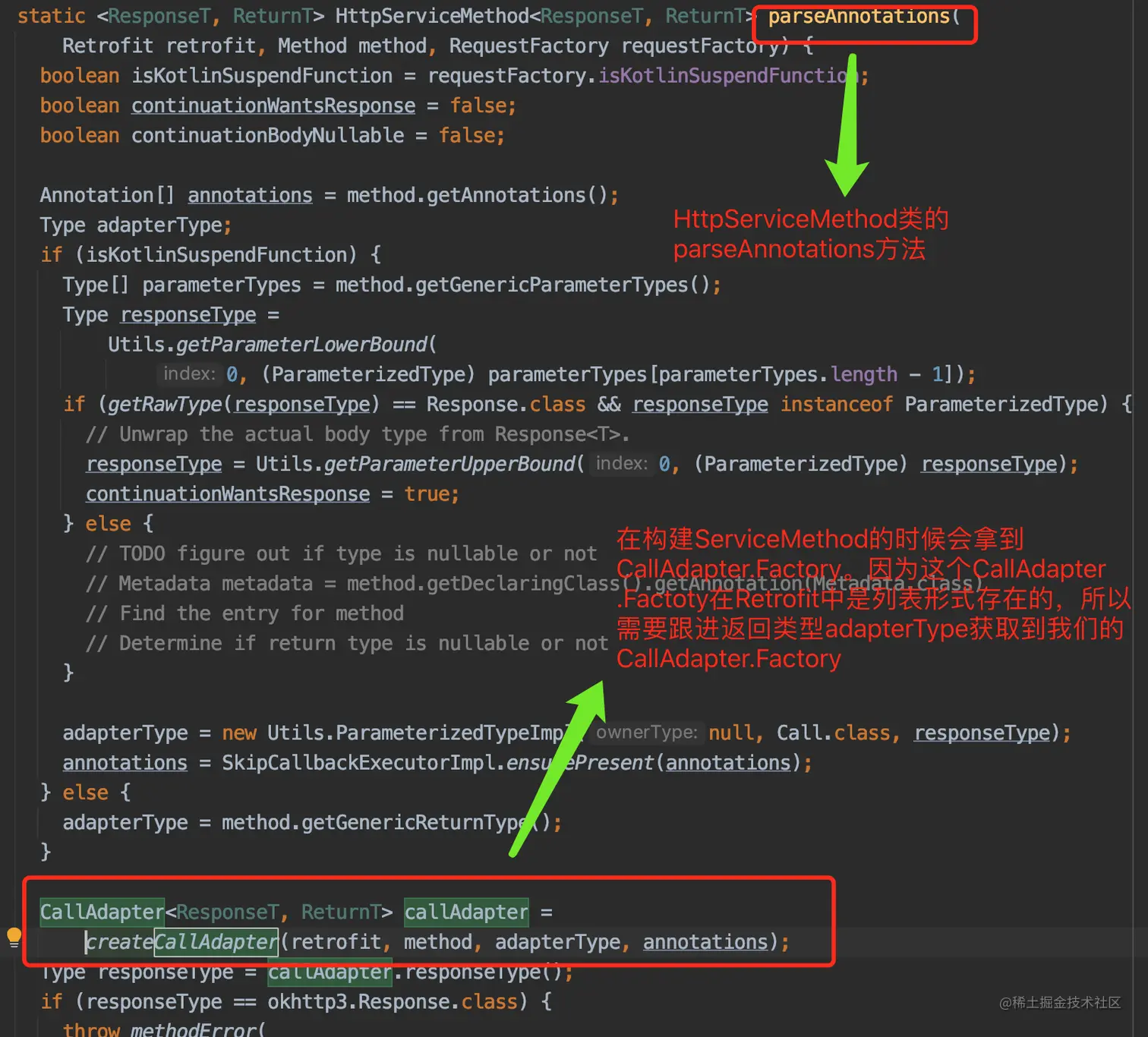Click getParameterLowerBound method reference
This screenshot has height=1037, width=1148.
(302, 345)
